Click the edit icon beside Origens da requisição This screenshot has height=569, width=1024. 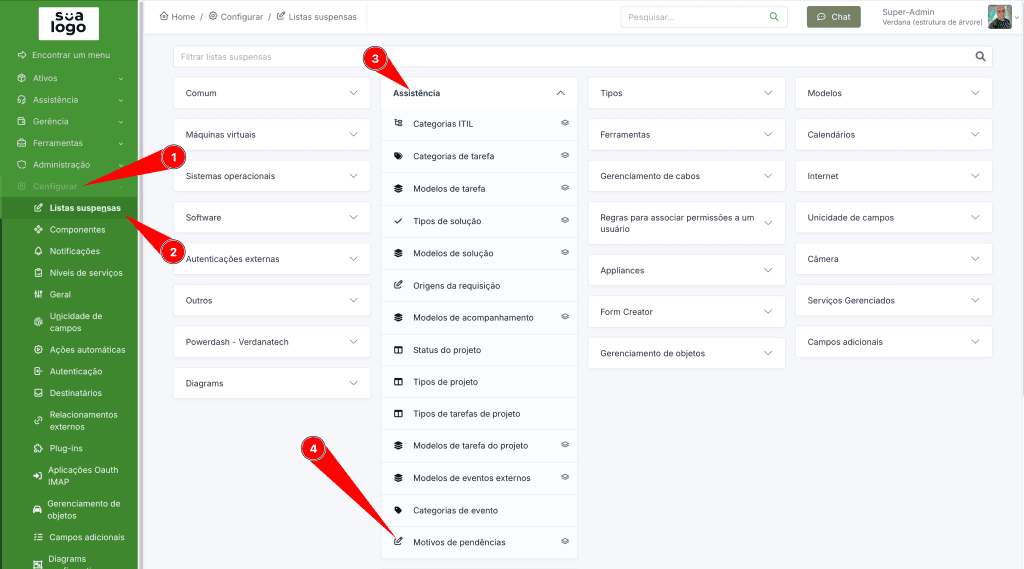(398, 285)
